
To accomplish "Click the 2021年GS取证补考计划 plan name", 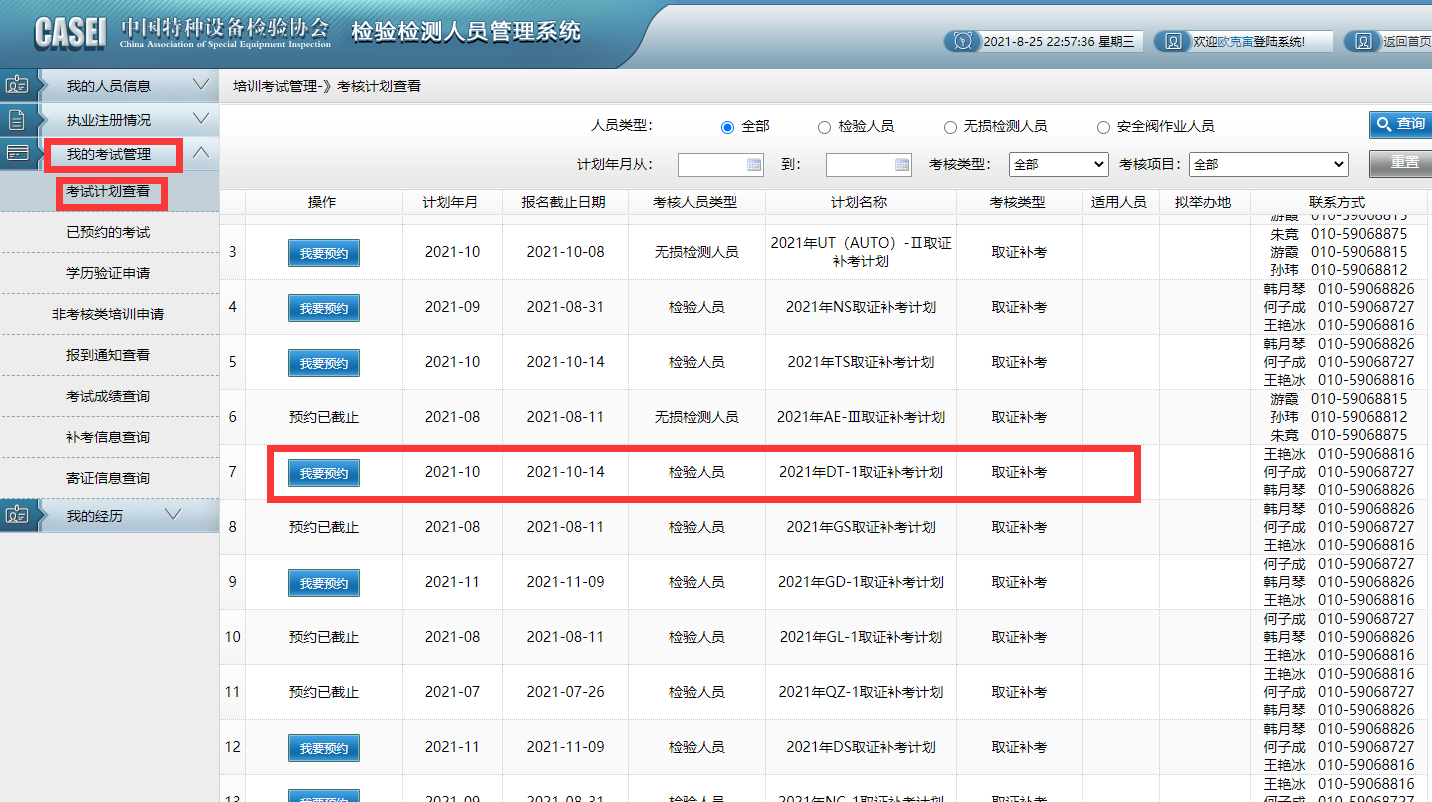I will 860,527.
